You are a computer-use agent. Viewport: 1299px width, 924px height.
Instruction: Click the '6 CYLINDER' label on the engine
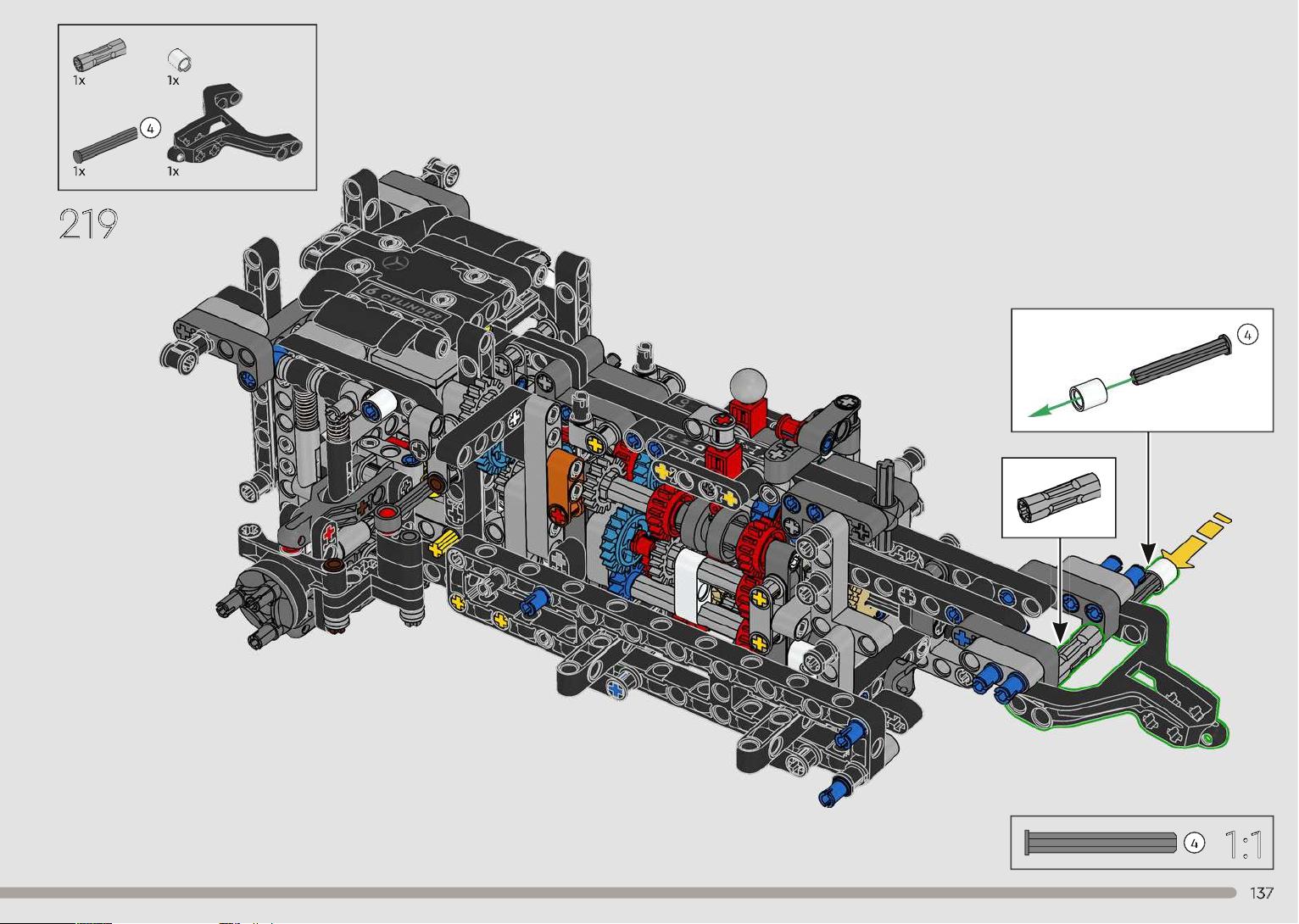click(403, 302)
